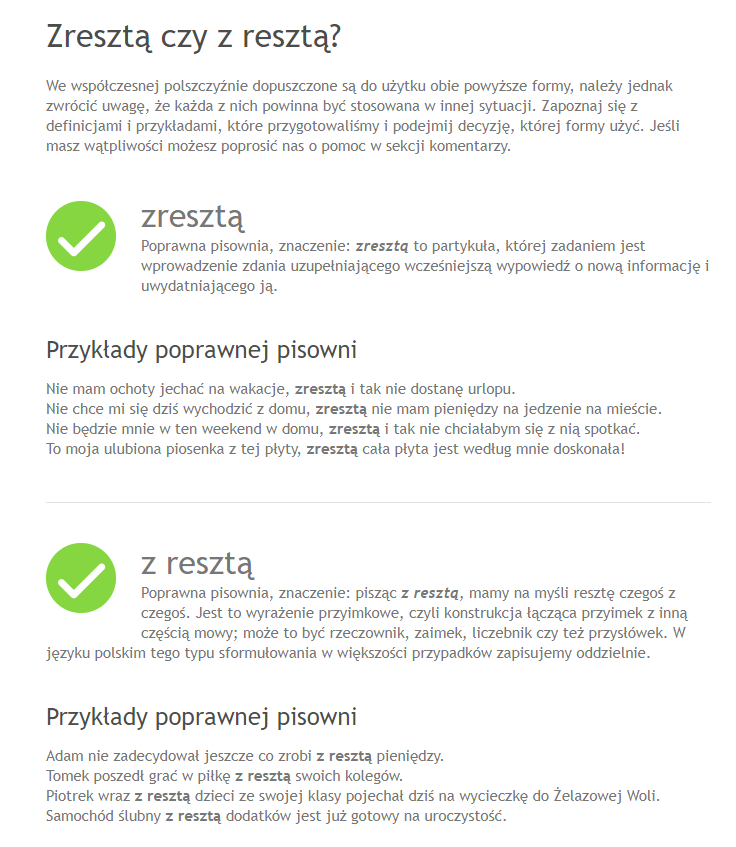Click bold "zresztą" in the "ulubiona piosenka" sentence
Screen dimensions: 736x847
(332, 449)
